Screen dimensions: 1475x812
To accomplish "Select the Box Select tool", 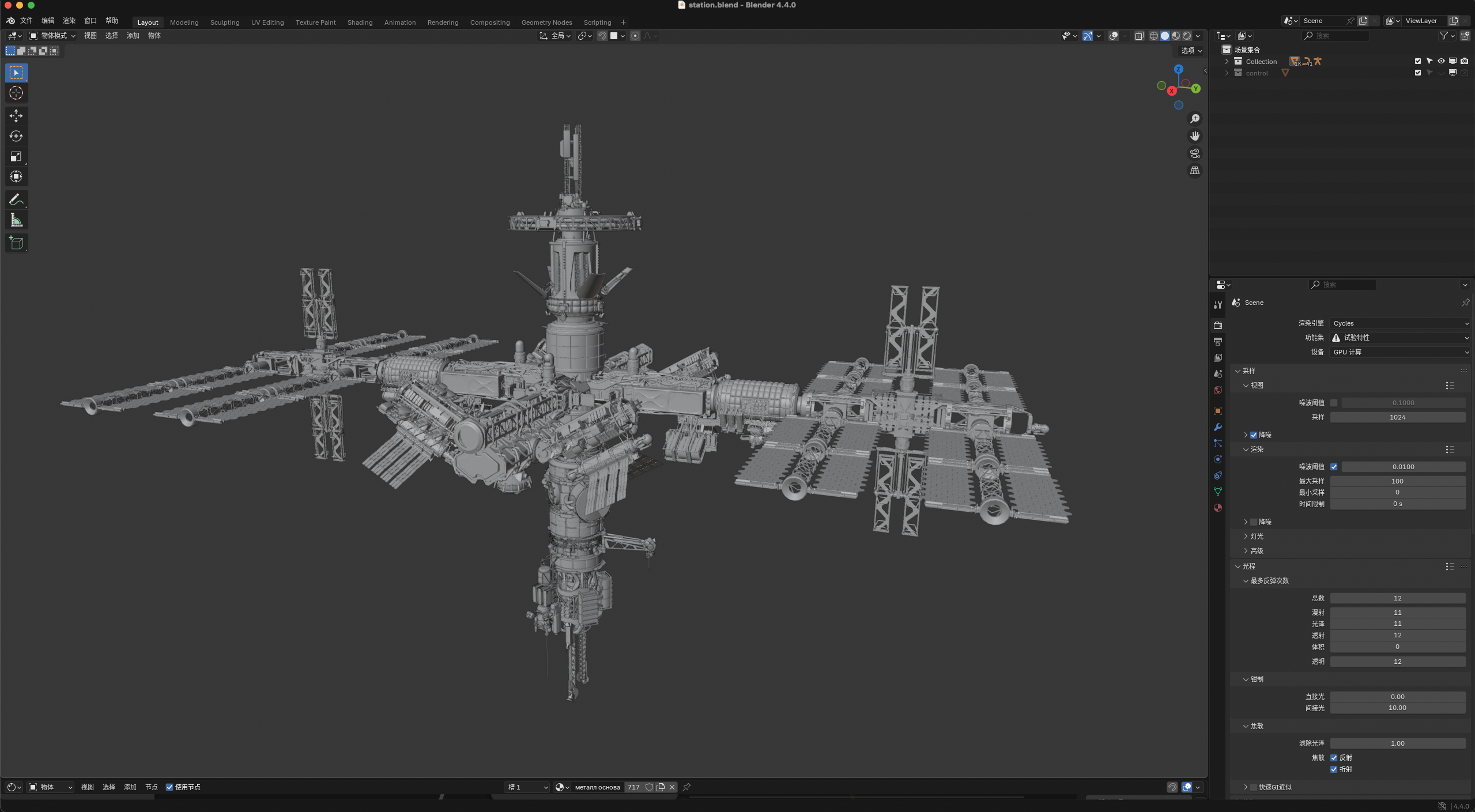I will click(16, 73).
